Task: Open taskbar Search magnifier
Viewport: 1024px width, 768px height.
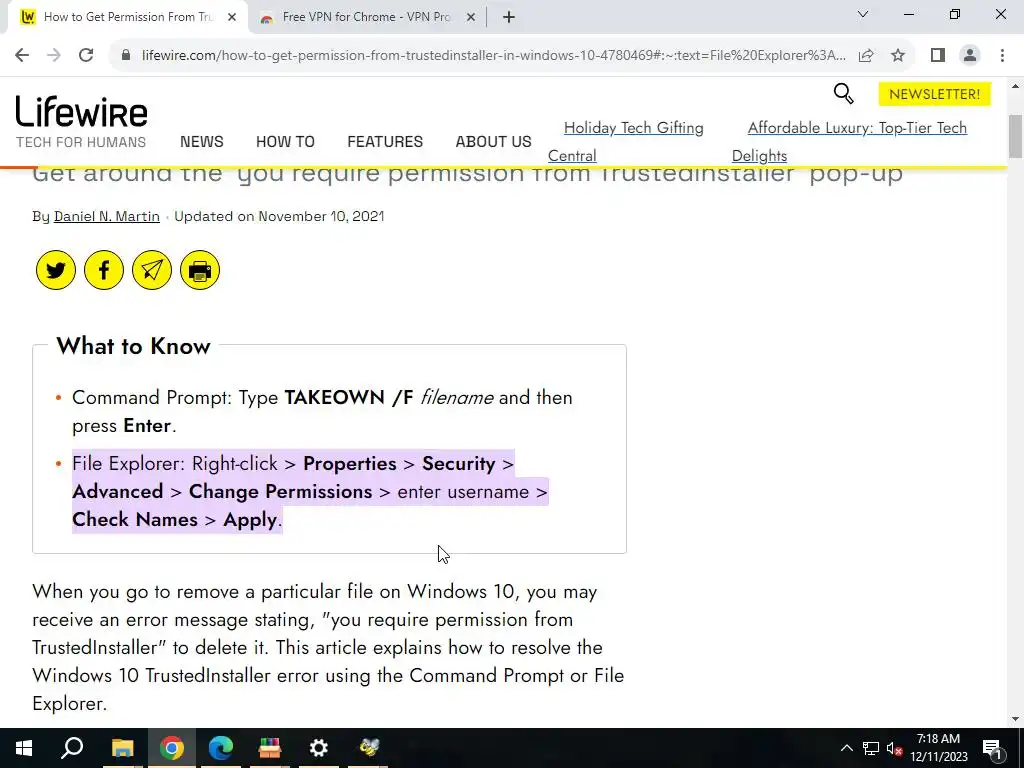Action: [72, 748]
